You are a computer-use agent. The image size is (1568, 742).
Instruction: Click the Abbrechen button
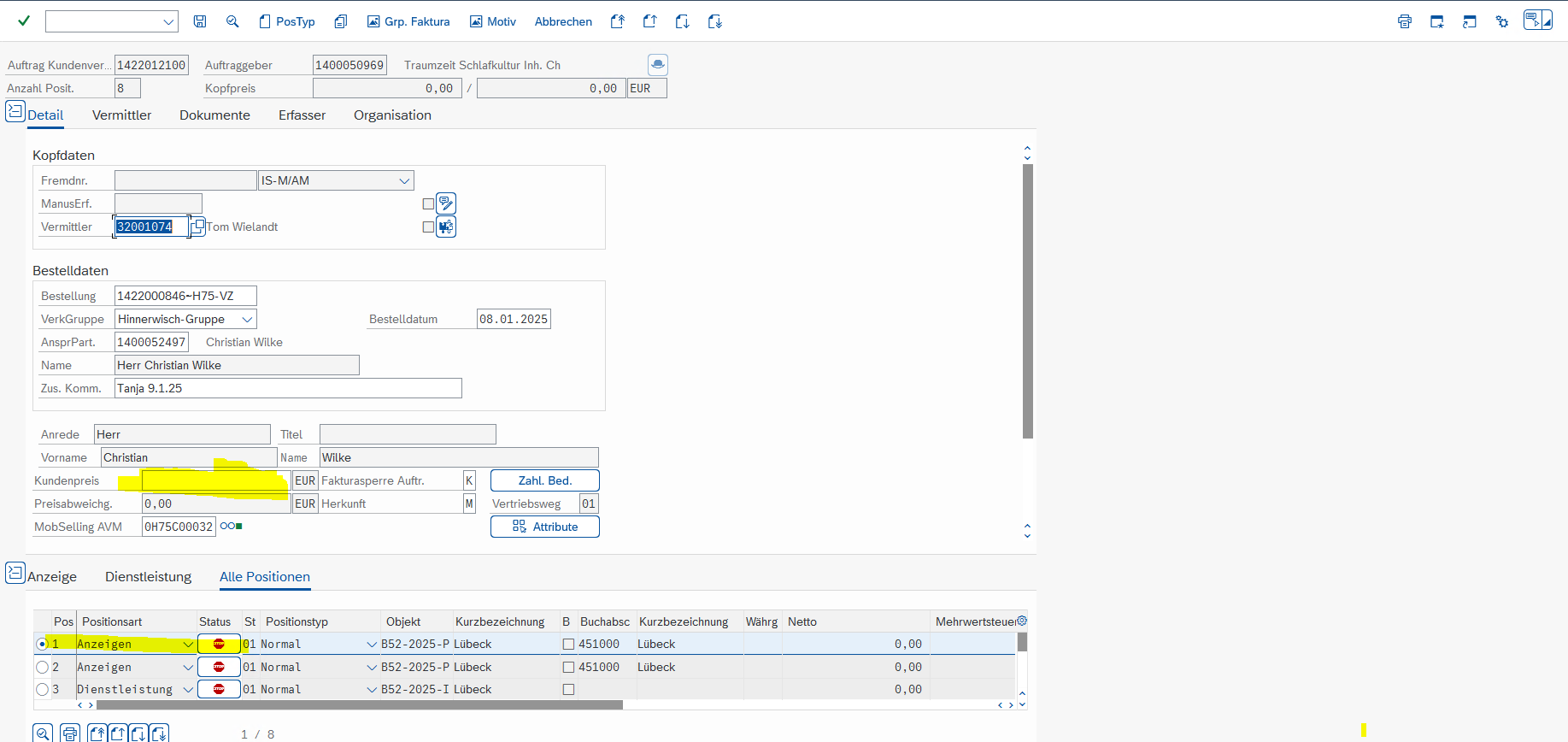[563, 21]
